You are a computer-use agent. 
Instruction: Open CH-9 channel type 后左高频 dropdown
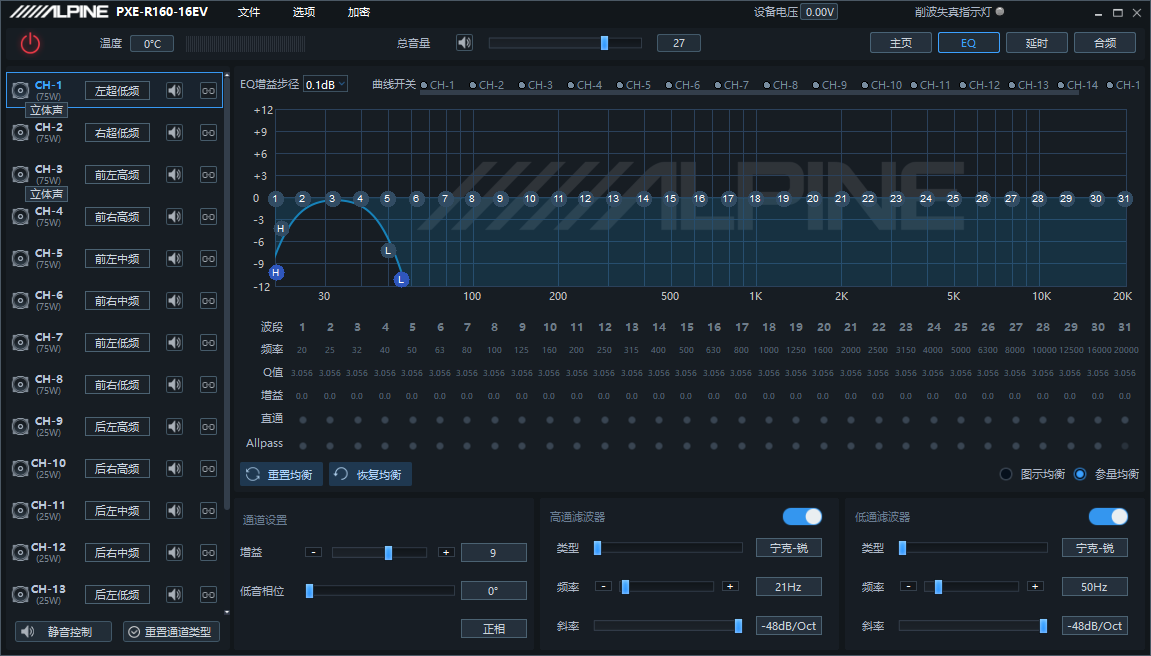pyautogui.click(x=117, y=427)
